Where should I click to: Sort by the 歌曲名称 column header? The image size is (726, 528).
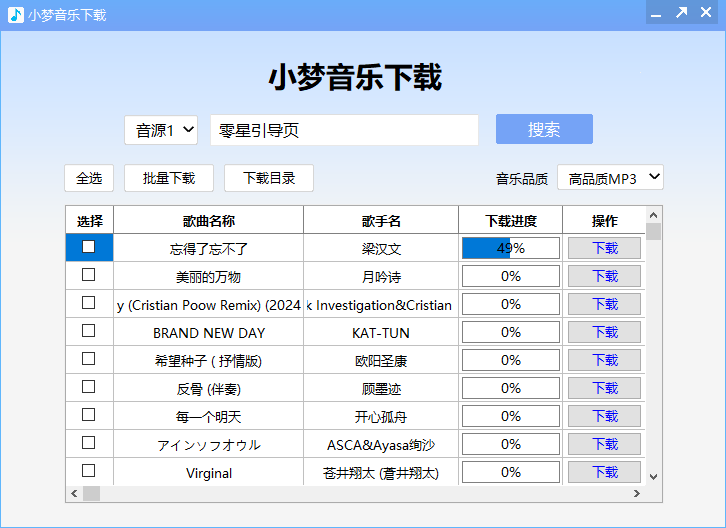click(208, 221)
